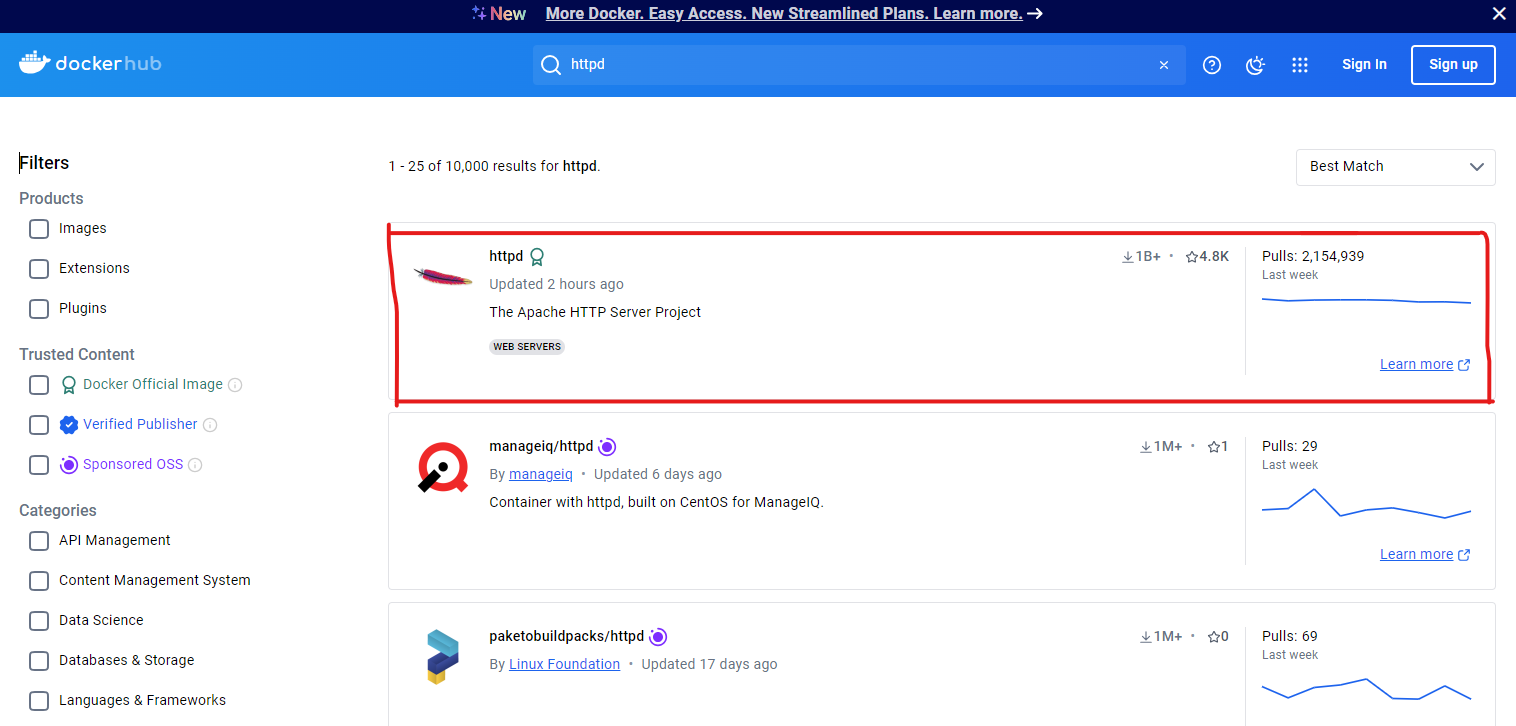Open the paketobuildpacks/httpd repository title
The width and height of the screenshot is (1516, 726).
(x=566, y=636)
